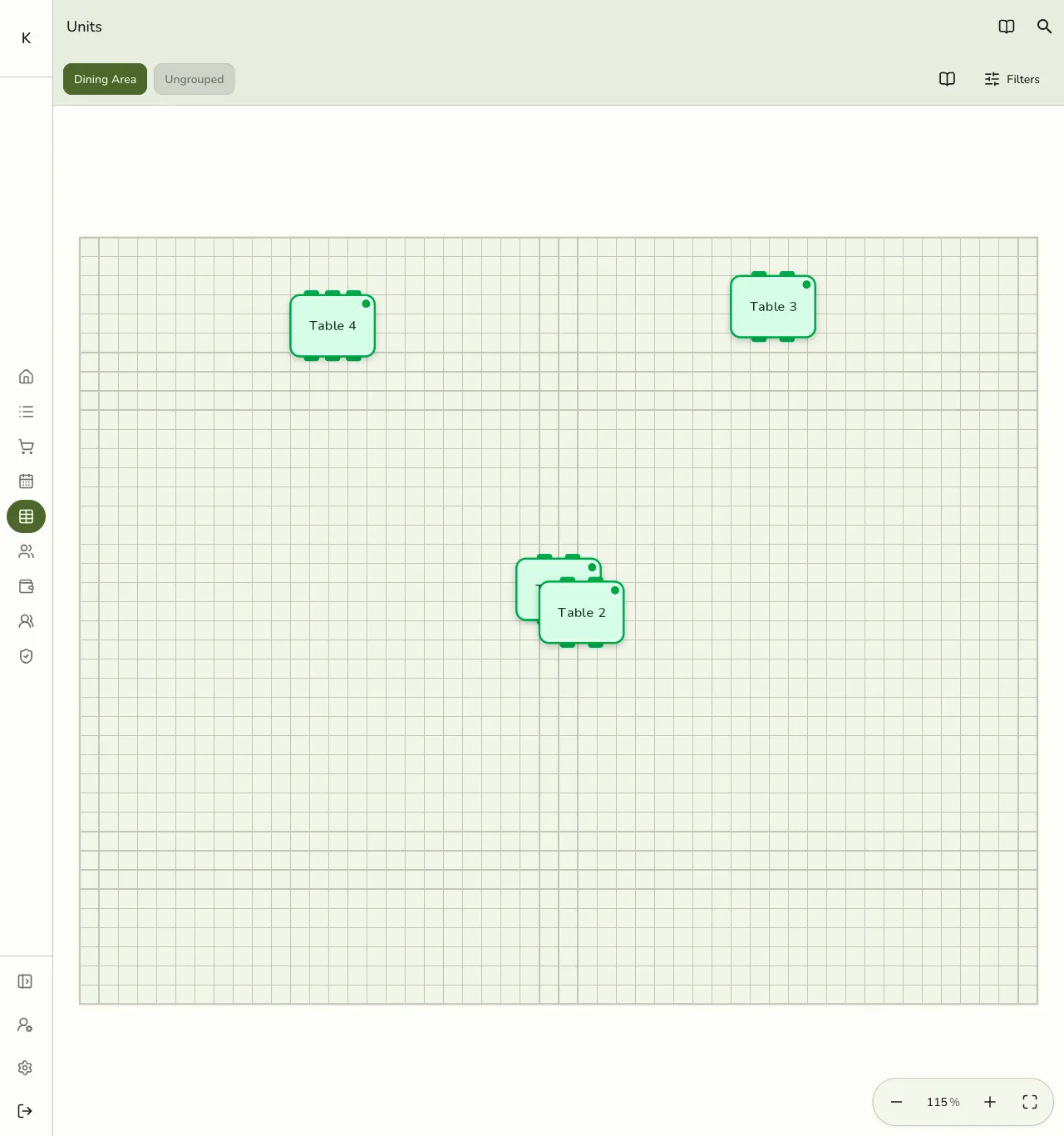1064x1136 pixels.
Task: Open the calendar sidebar icon
Action: tap(26, 482)
